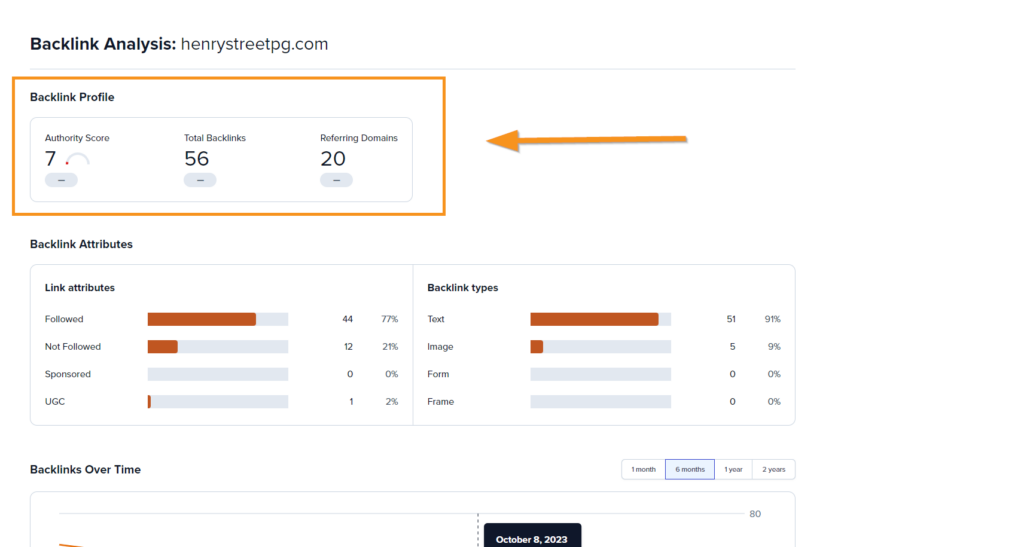Click the Text backlink type bar
The image size is (1024, 547).
tap(601, 319)
